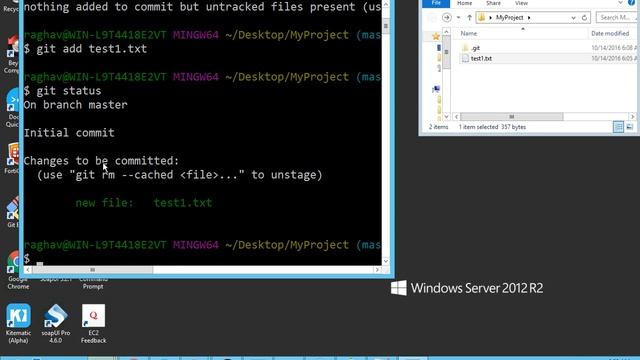
Task: Click the Explorer file list scroll left arrow
Action: (x=456, y=117)
